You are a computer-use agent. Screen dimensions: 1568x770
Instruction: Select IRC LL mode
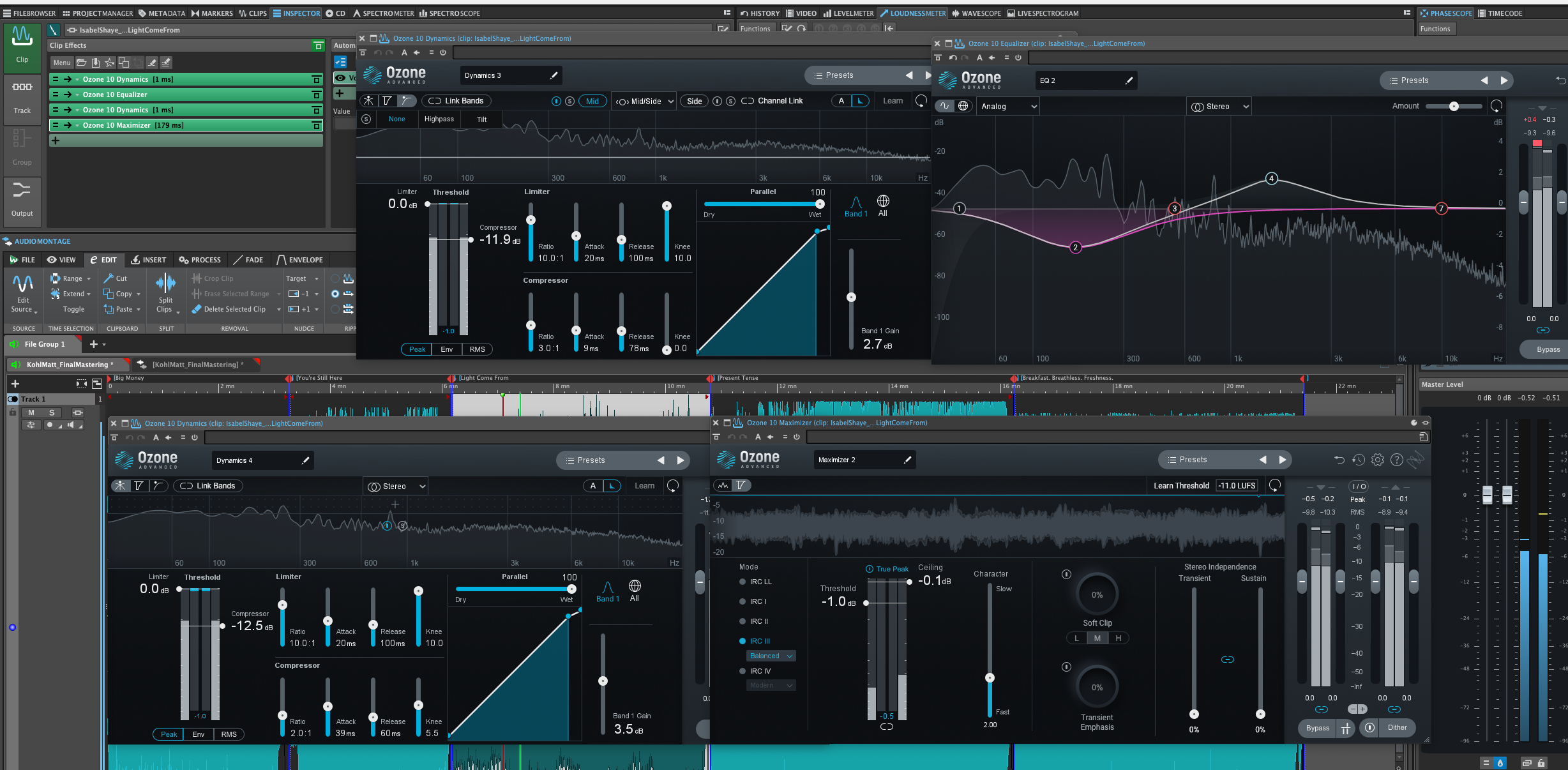[x=756, y=582]
